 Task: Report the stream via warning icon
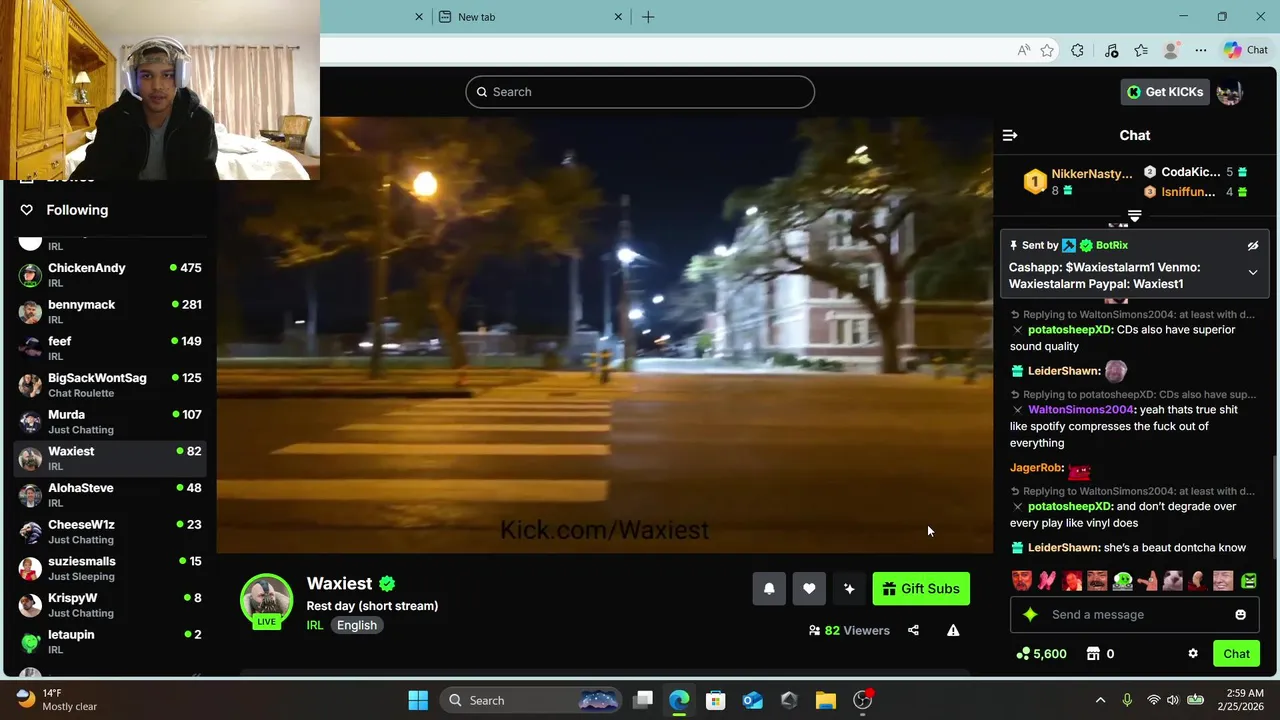[953, 630]
